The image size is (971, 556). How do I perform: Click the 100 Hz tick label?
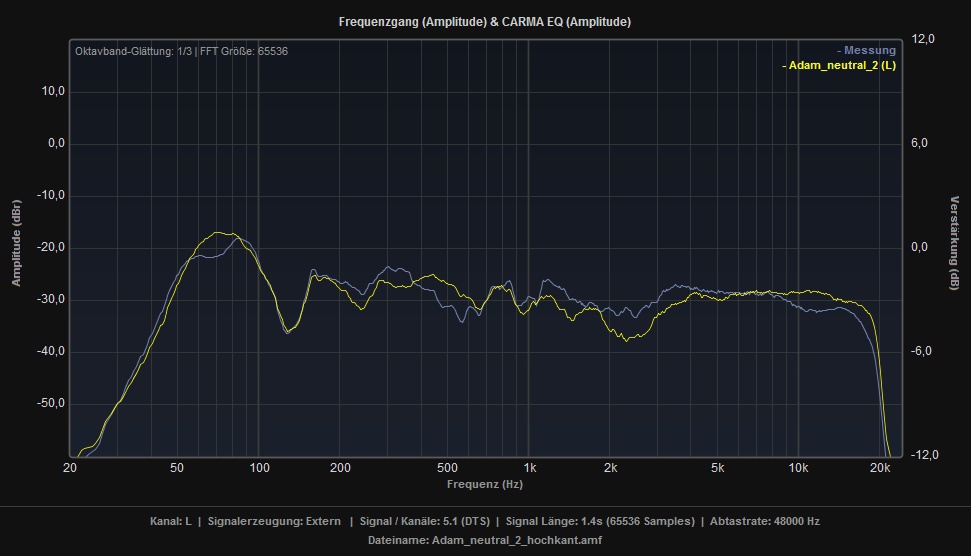click(x=259, y=467)
